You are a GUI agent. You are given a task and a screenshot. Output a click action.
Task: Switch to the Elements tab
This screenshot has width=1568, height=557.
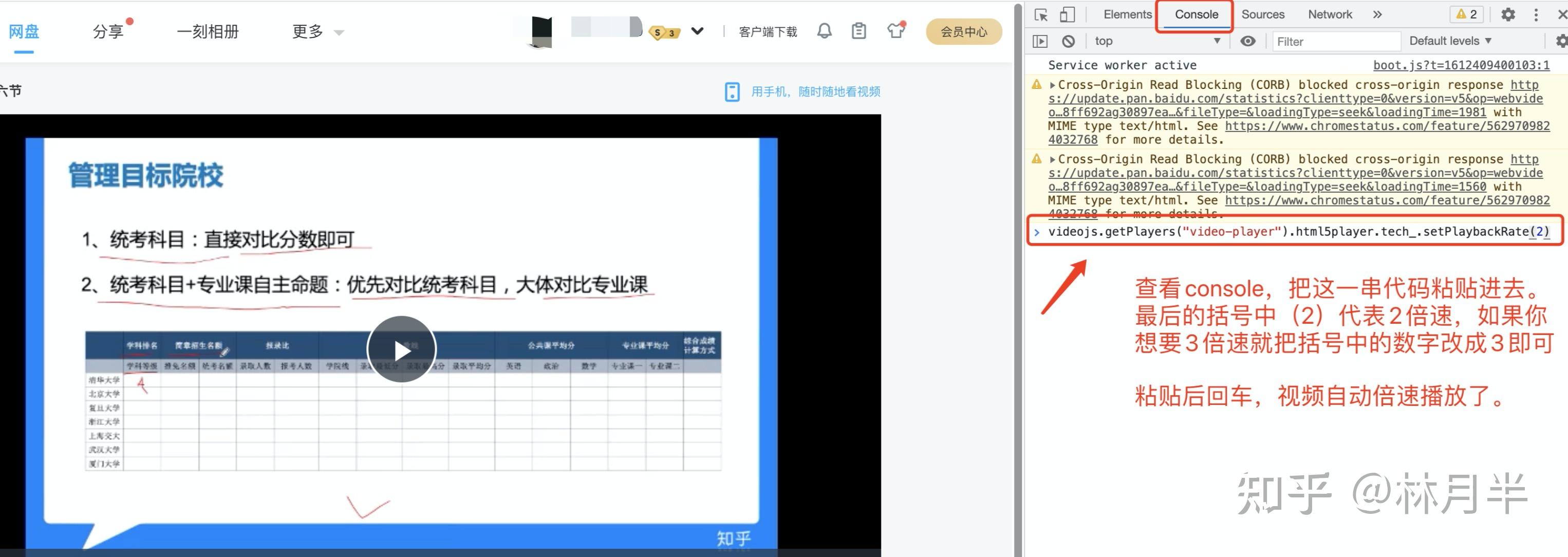coord(1127,14)
